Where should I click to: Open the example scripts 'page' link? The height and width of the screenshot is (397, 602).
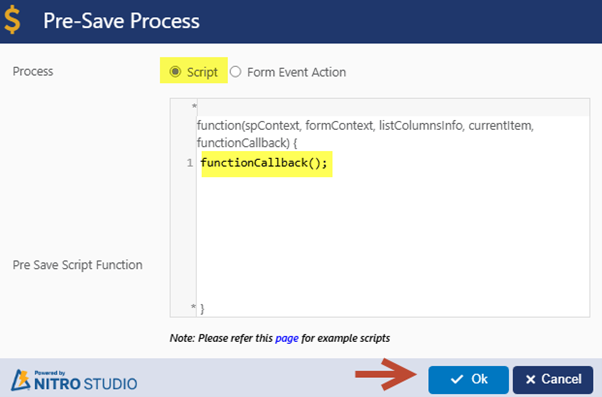(287, 338)
